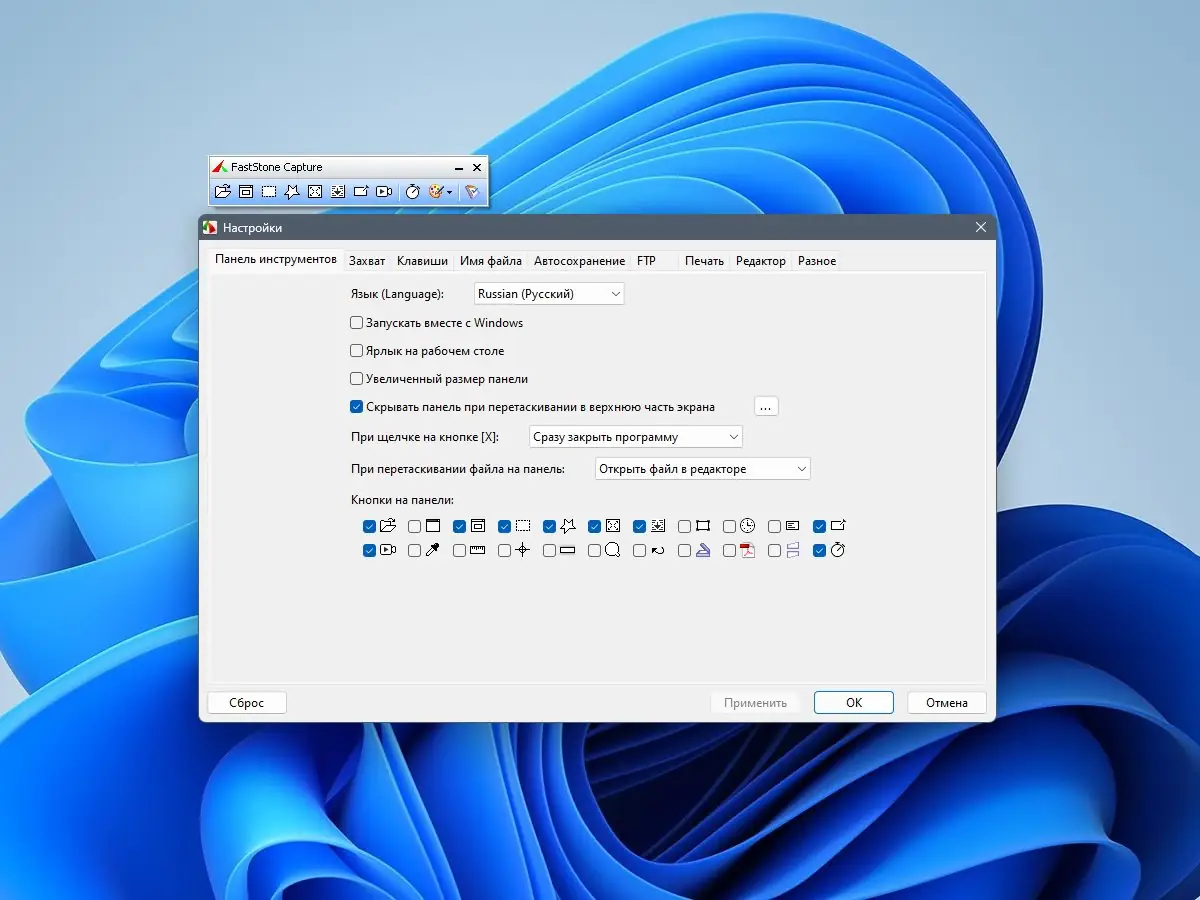Viewport: 1200px width, 900px height.
Task: Enable the horizontal bar icon button checkbox
Action: tap(549, 550)
